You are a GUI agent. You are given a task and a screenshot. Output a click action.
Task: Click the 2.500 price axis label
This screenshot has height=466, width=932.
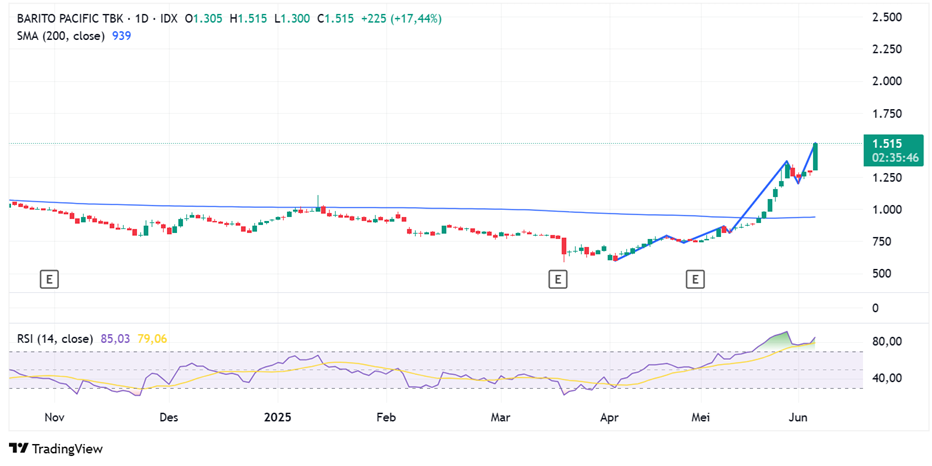[887, 17]
